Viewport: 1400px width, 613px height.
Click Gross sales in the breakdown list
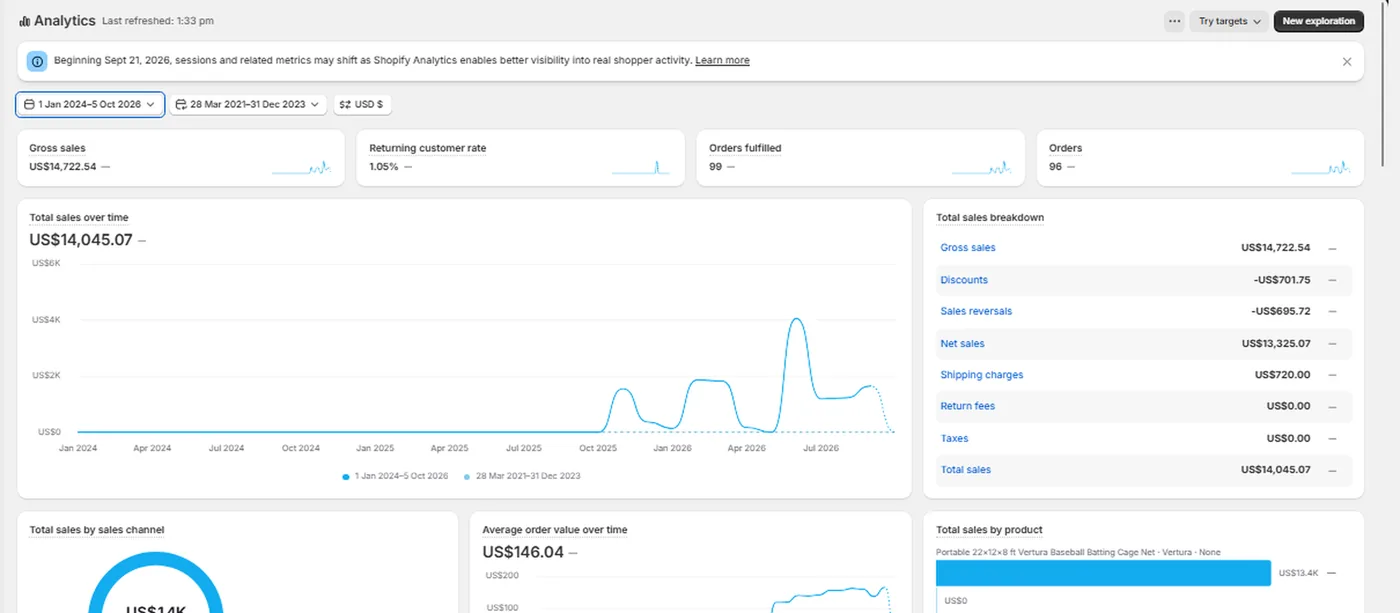click(x=968, y=248)
